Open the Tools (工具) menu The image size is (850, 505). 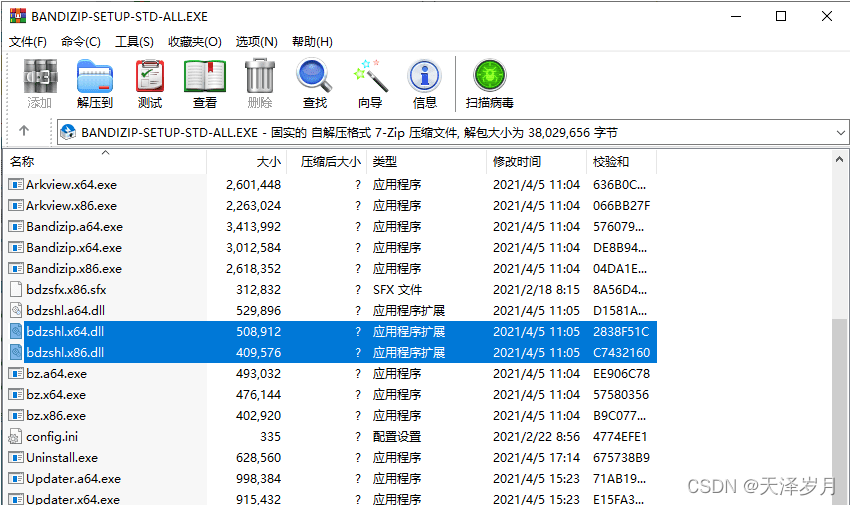(134, 42)
